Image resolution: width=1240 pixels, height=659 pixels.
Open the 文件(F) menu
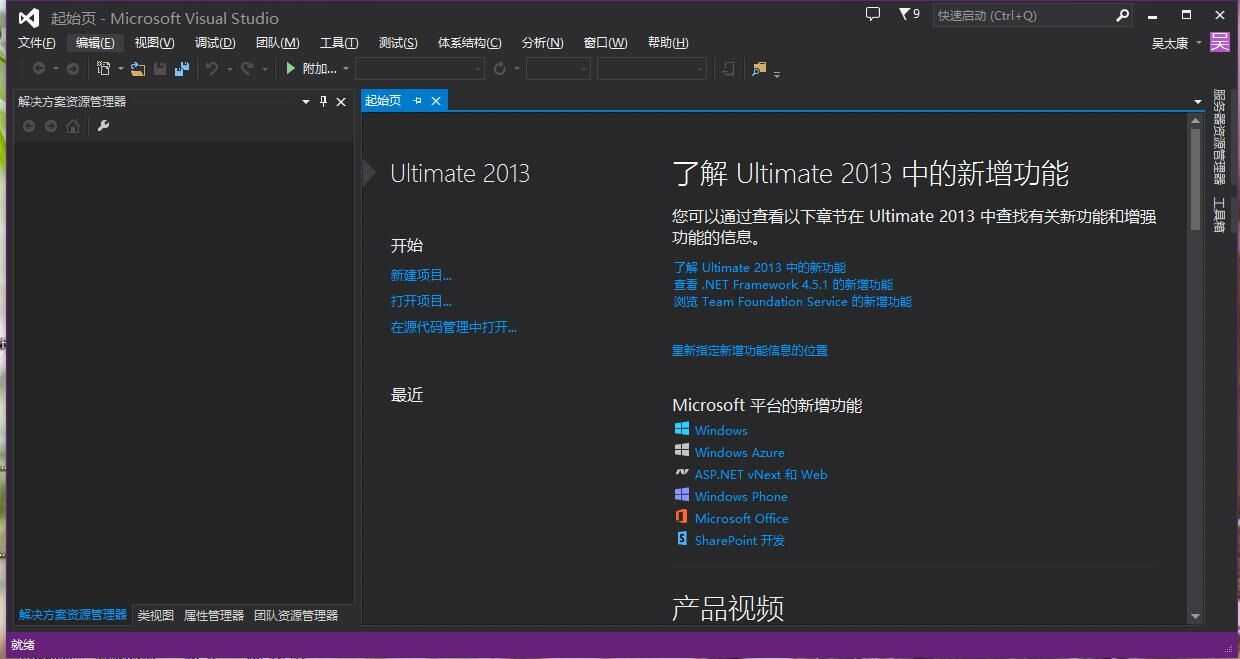pyautogui.click(x=37, y=43)
